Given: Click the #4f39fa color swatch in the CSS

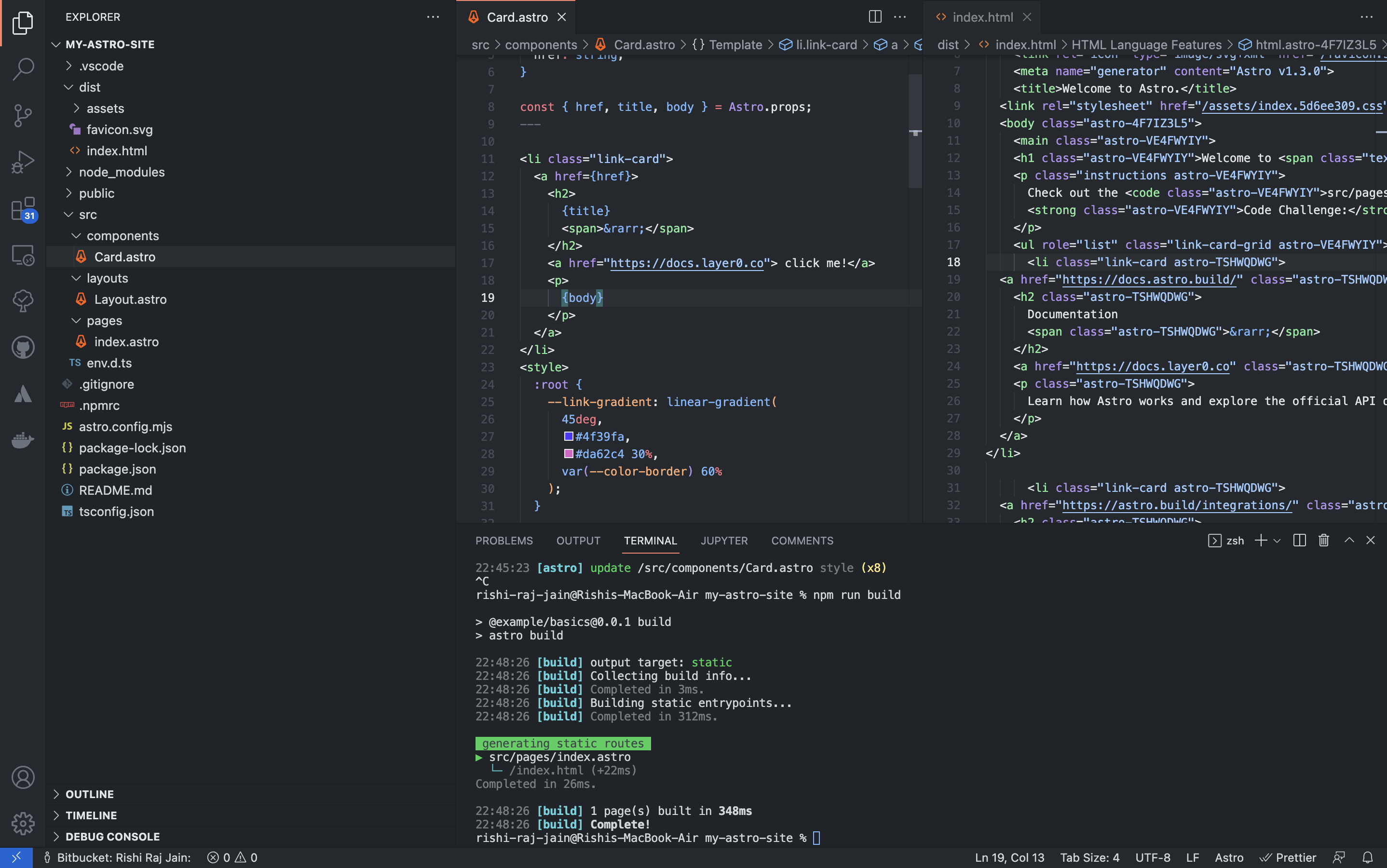Looking at the screenshot, I should point(568,436).
